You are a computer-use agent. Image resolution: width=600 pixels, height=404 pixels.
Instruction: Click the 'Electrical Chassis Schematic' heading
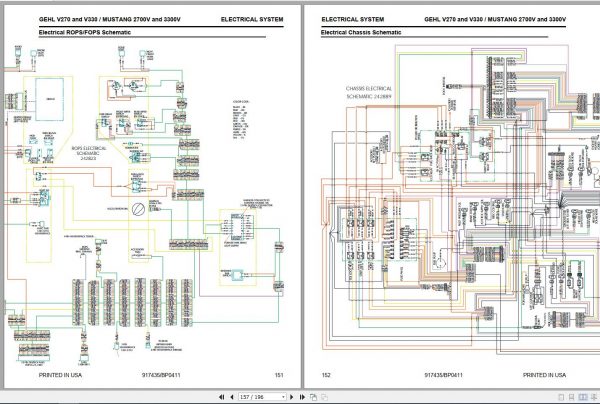[x=361, y=33]
